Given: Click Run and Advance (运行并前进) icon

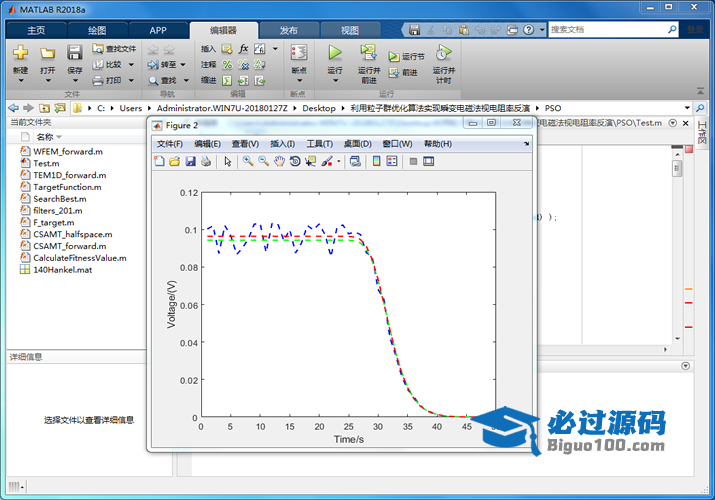Looking at the screenshot, I should (x=368, y=53).
